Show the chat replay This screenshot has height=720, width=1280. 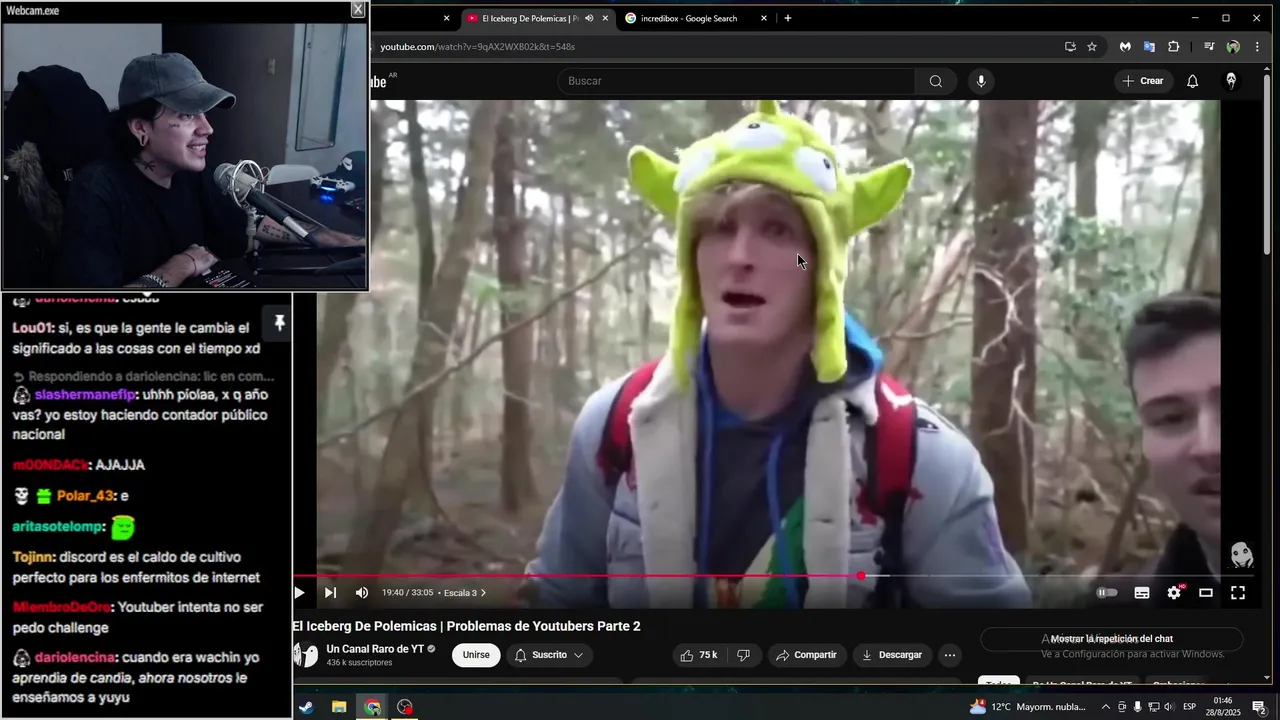pos(1111,639)
